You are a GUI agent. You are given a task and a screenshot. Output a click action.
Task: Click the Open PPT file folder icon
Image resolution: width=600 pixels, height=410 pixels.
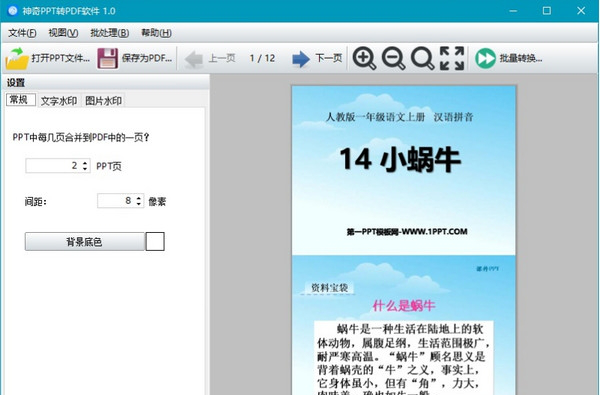click(x=17, y=58)
